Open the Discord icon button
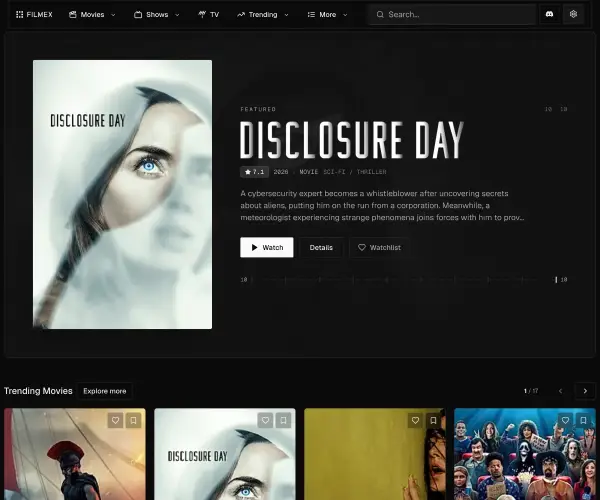Screen dimensions: 600x500 [549, 14]
